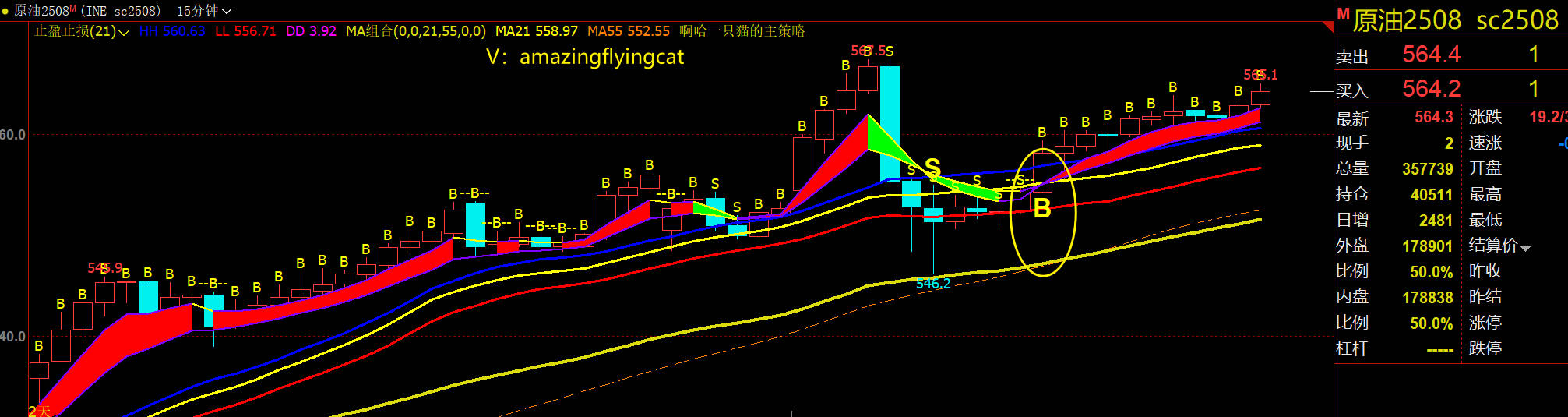Image resolution: width=1568 pixels, height=417 pixels.
Task: Click the 昨收 field label
Action: point(1485,271)
